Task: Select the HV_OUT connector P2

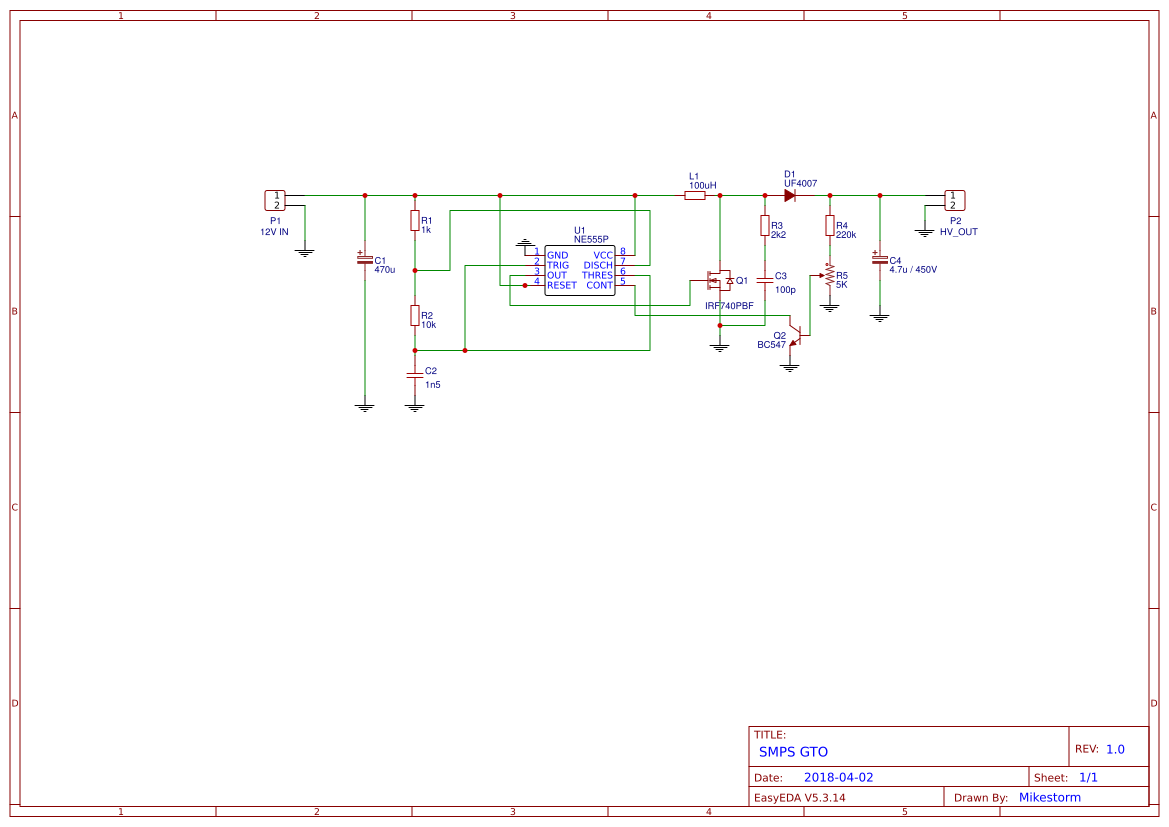Action: pos(955,200)
